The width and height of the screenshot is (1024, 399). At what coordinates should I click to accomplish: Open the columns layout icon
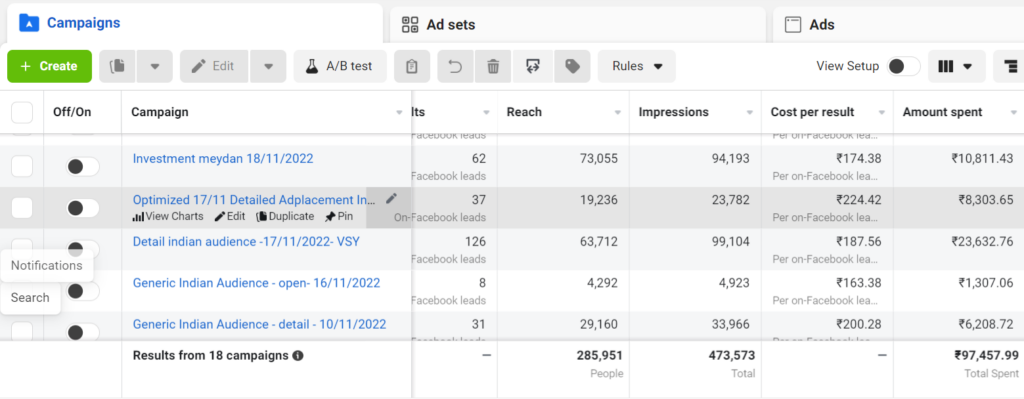point(956,67)
